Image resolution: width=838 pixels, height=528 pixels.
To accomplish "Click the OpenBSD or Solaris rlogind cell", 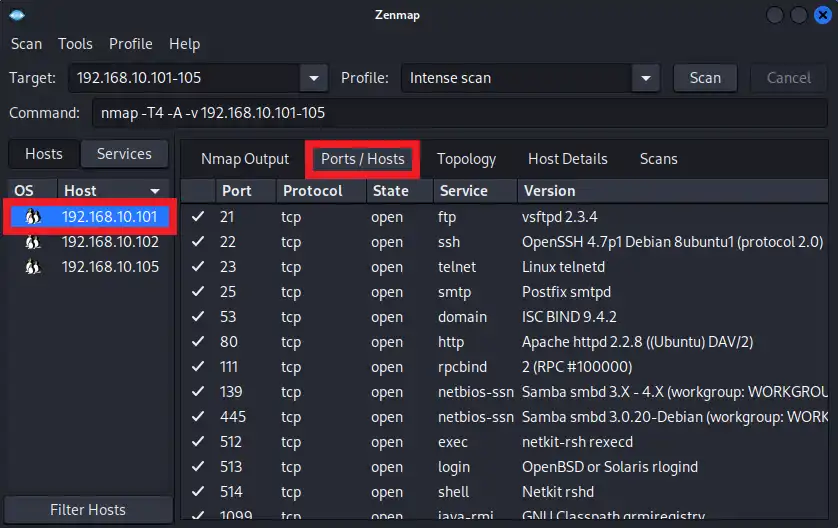I will (x=610, y=467).
